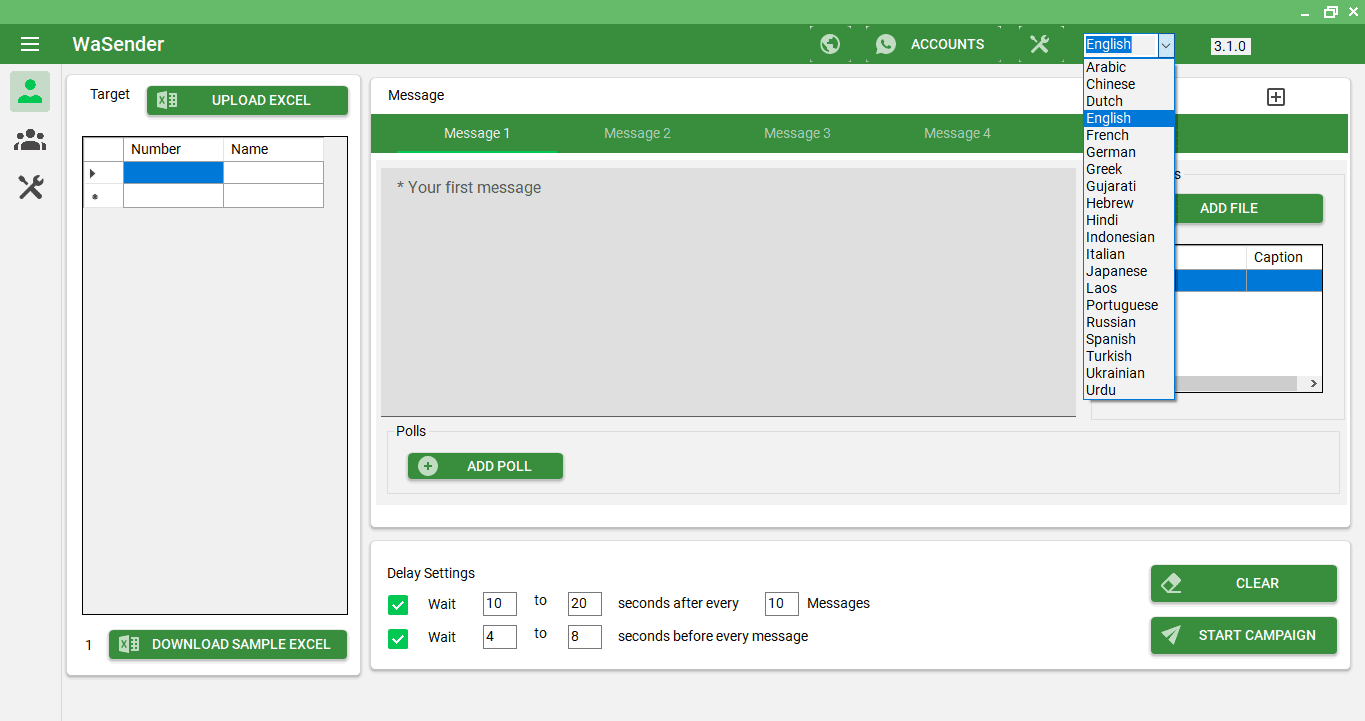This screenshot has height=721, width=1365.
Task: Click the per-message wait field showing 4
Action: click(x=499, y=636)
